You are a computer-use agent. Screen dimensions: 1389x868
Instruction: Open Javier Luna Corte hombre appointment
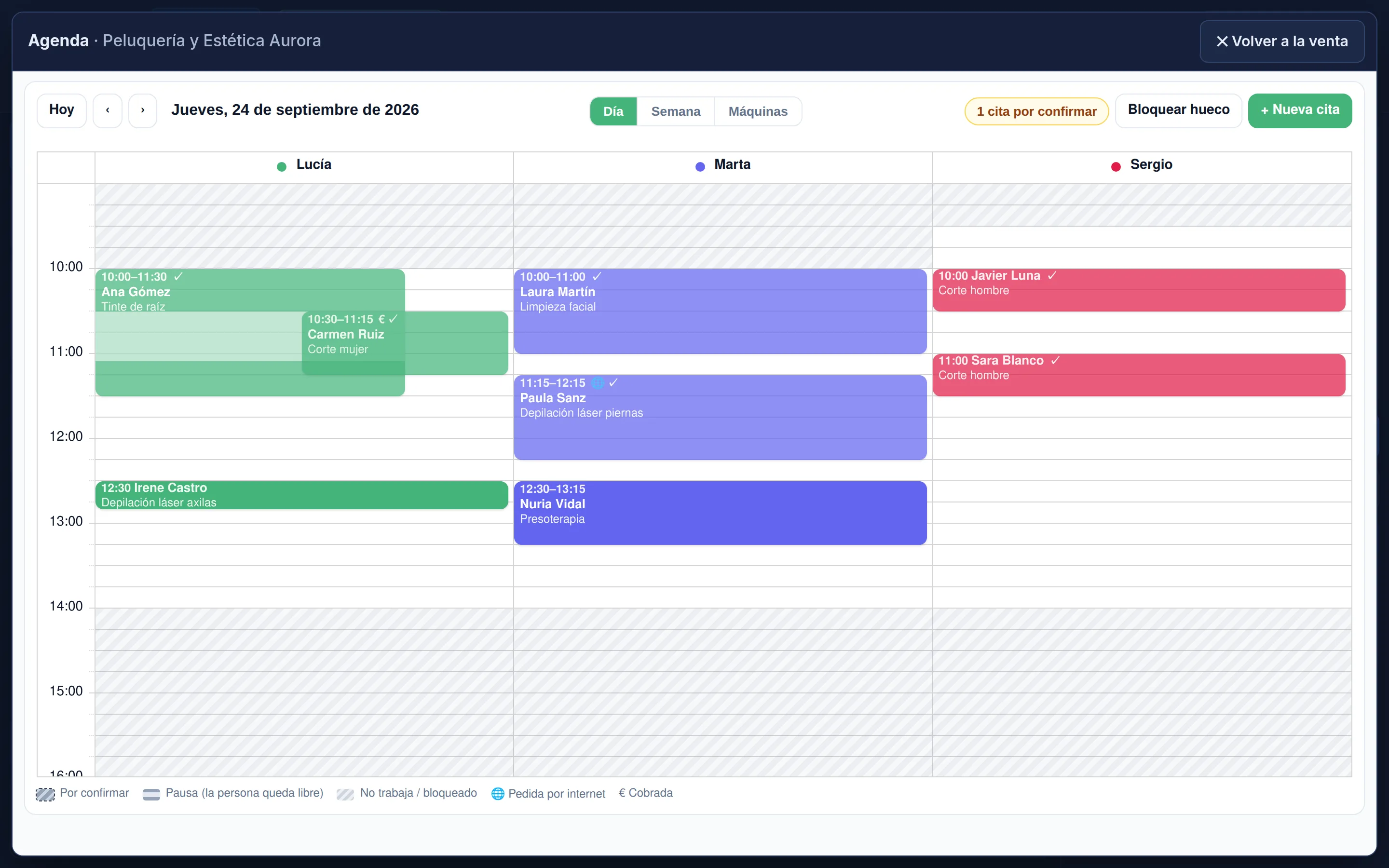[x=1139, y=290]
